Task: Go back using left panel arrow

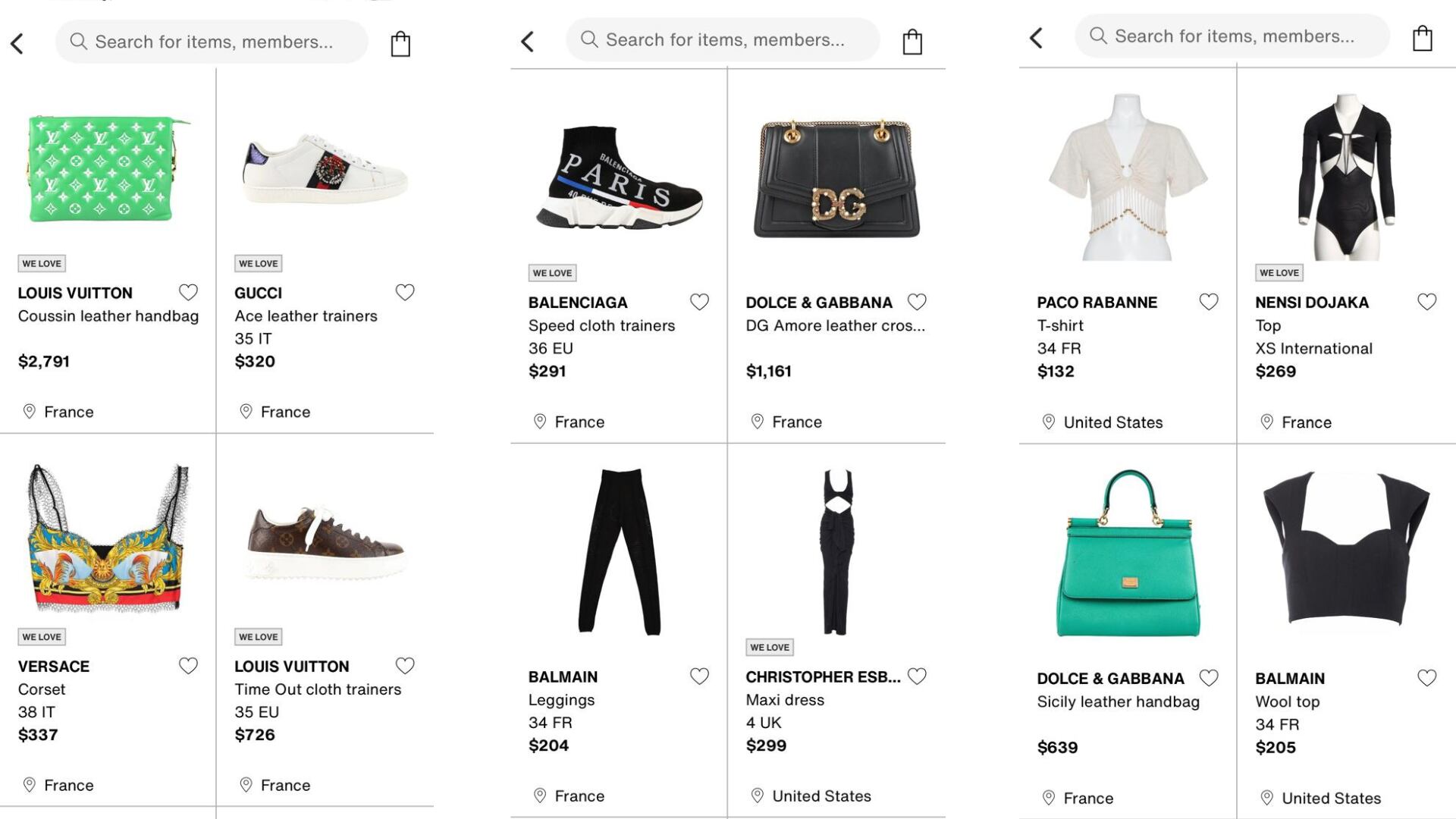Action: pyautogui.click(x=17, y=43)
